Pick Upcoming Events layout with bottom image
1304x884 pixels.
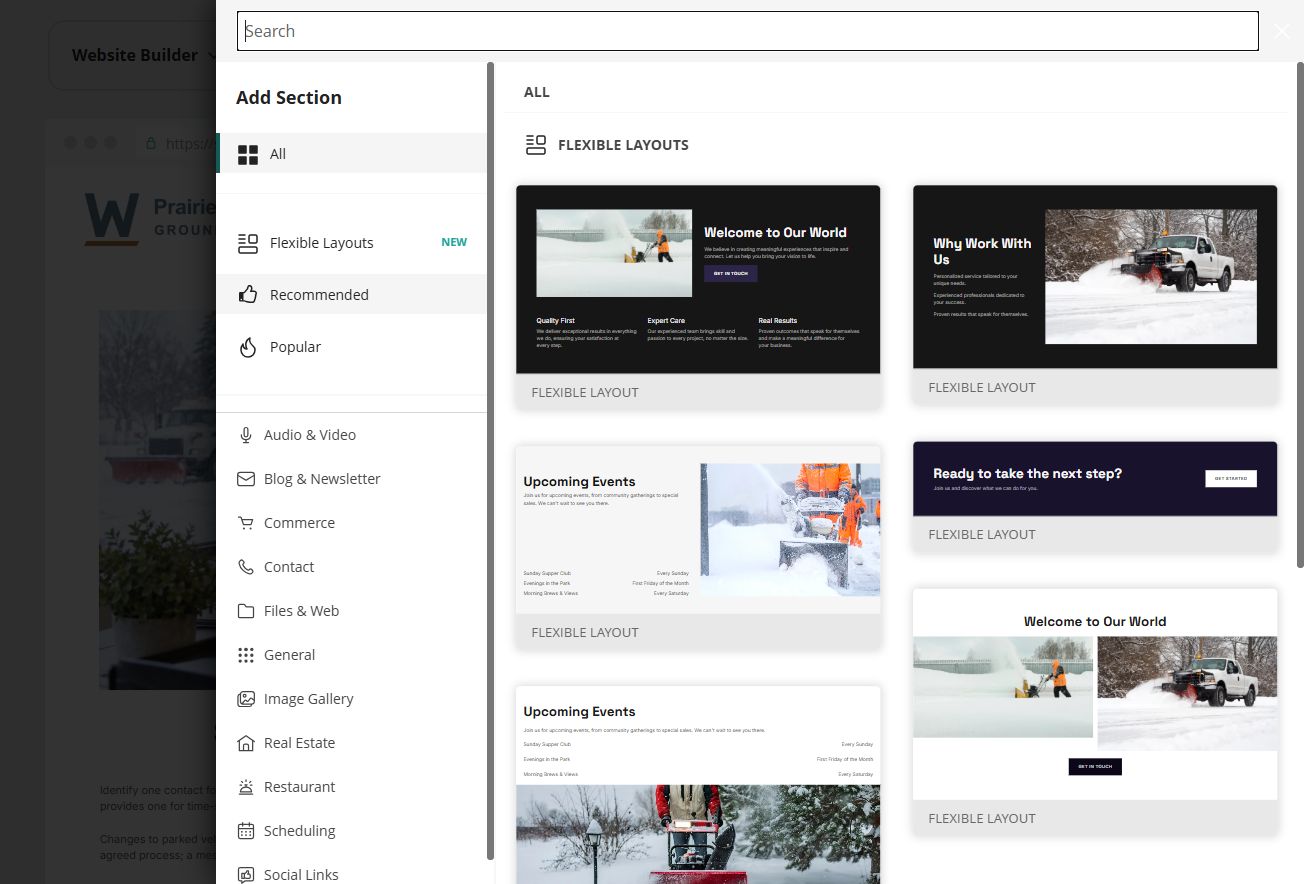[698, 785]
